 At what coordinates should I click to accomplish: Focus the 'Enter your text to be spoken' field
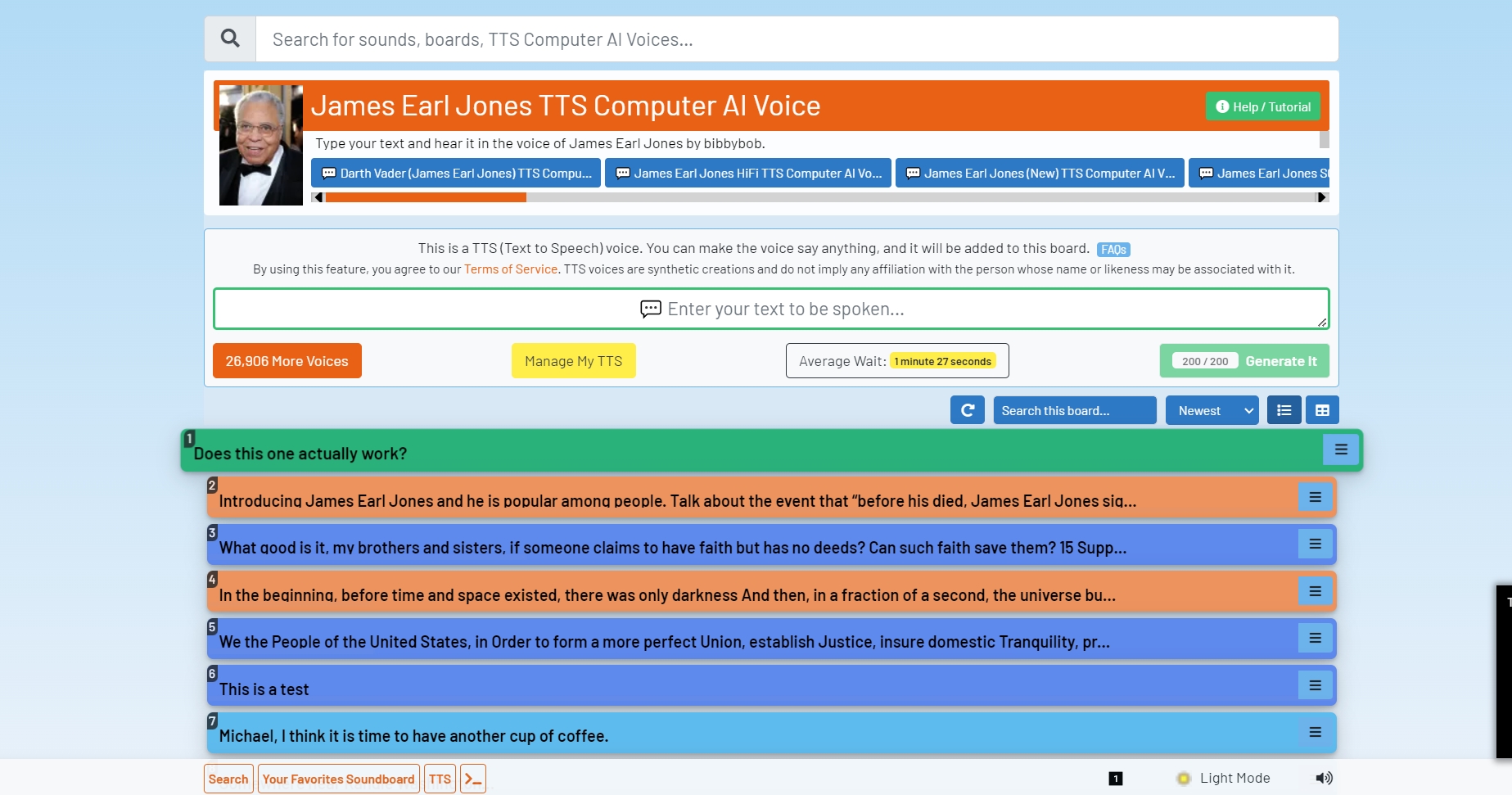coord(771,309)
